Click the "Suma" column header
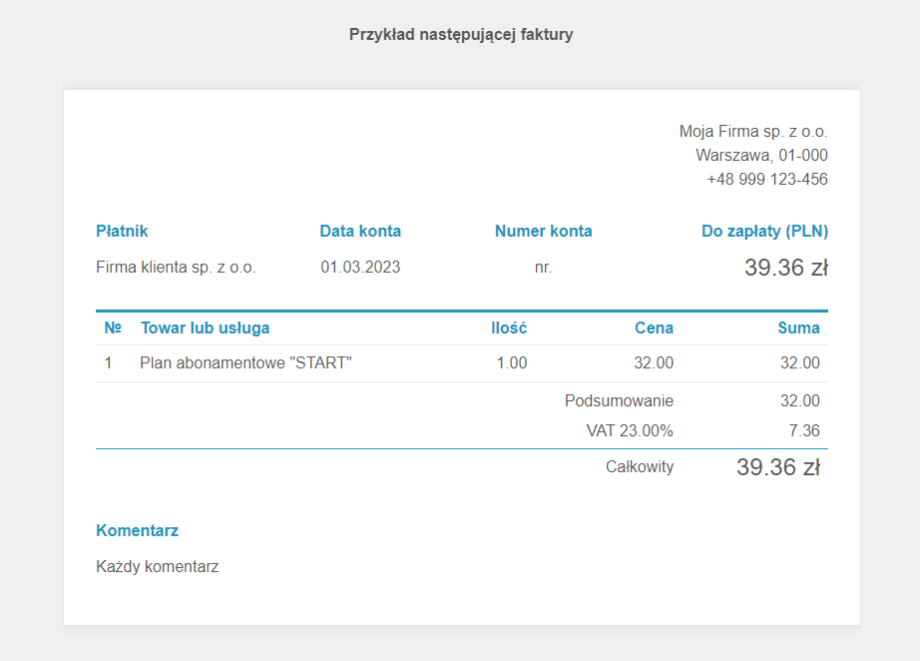The image size is (920, 661). pos(798,328)
